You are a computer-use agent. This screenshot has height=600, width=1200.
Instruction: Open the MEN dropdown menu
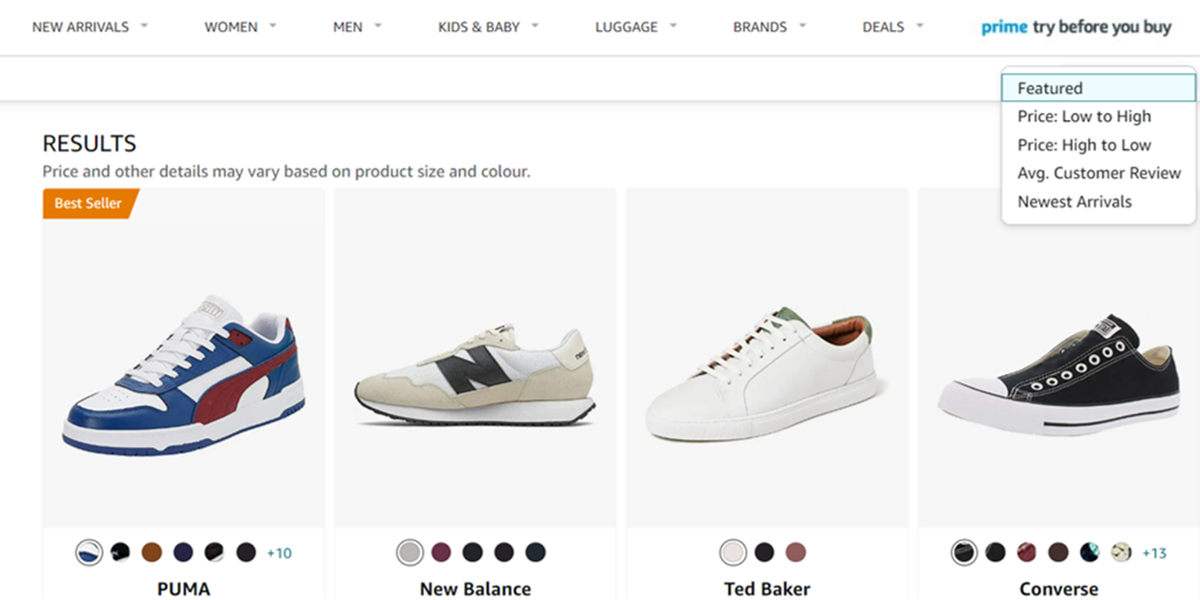click(x=348, y=27)
